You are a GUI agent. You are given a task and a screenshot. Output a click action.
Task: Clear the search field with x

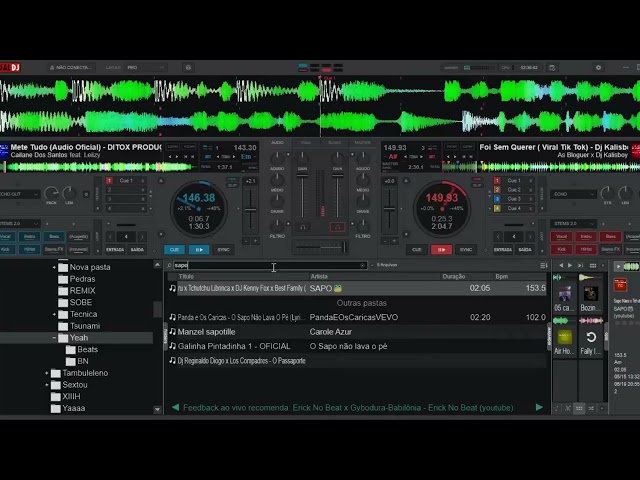[x=362, y=265]
